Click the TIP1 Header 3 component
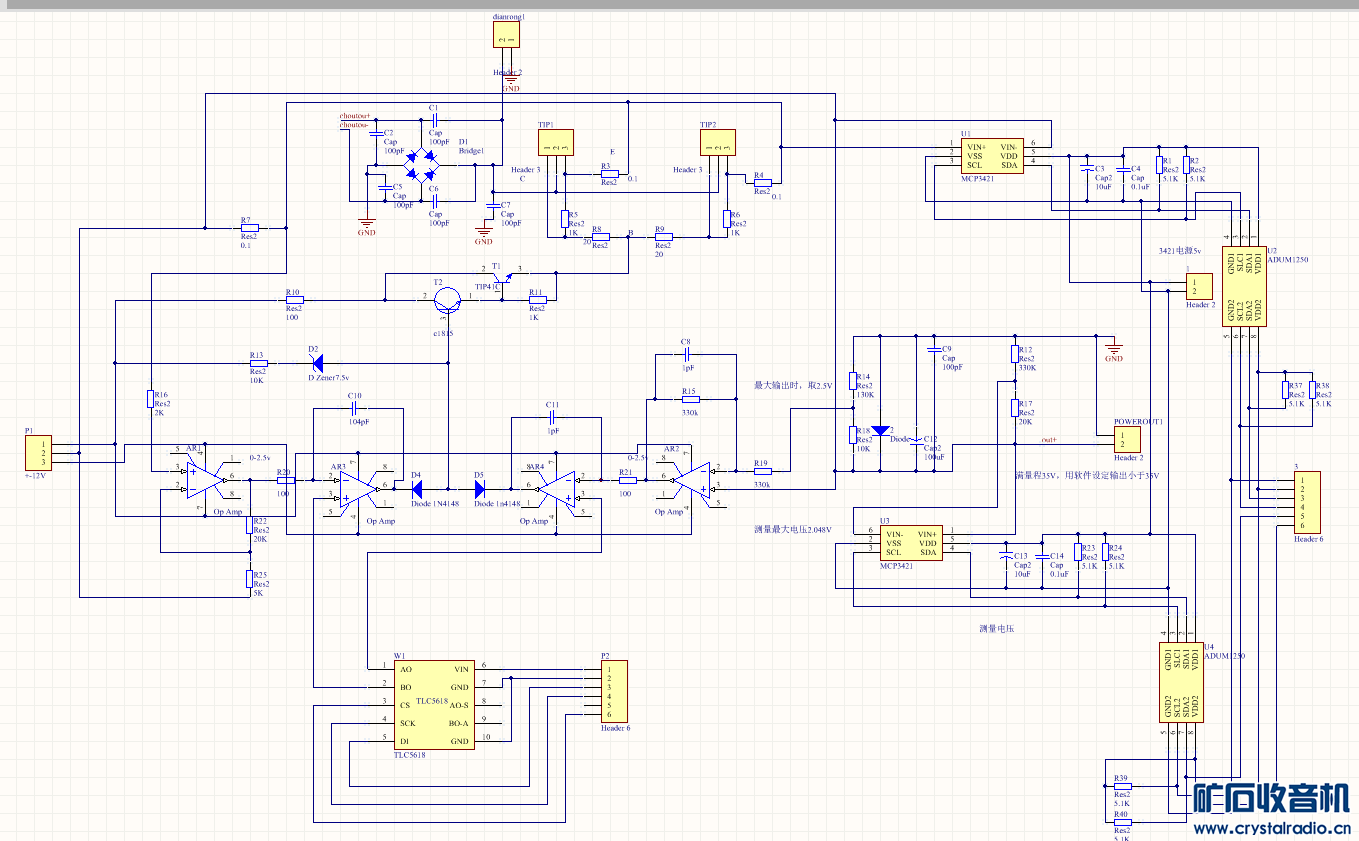The image size is (1359, 841). point(555,142)
